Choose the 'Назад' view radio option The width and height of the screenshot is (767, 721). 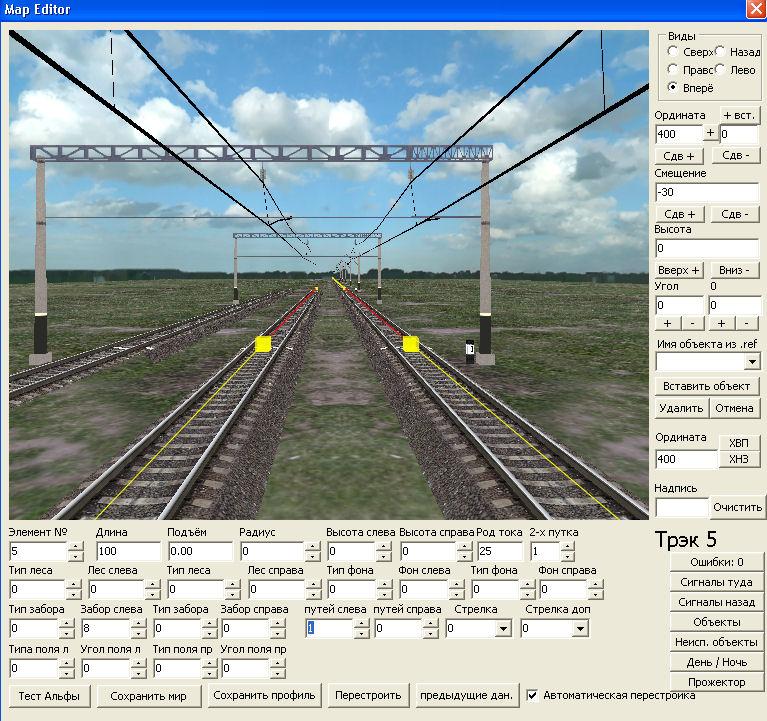pos(721,52)
